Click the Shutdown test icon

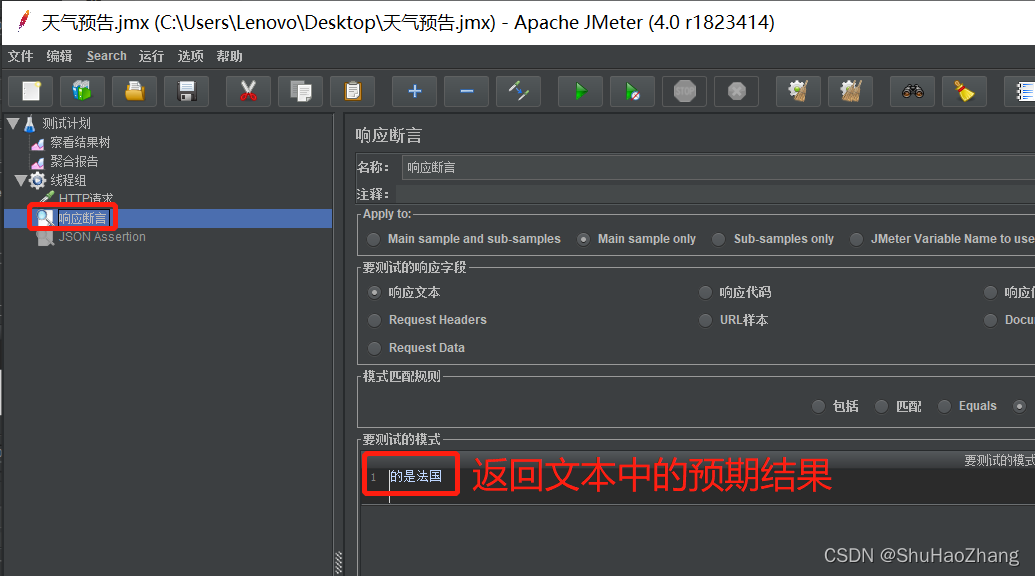coord(737,91)
